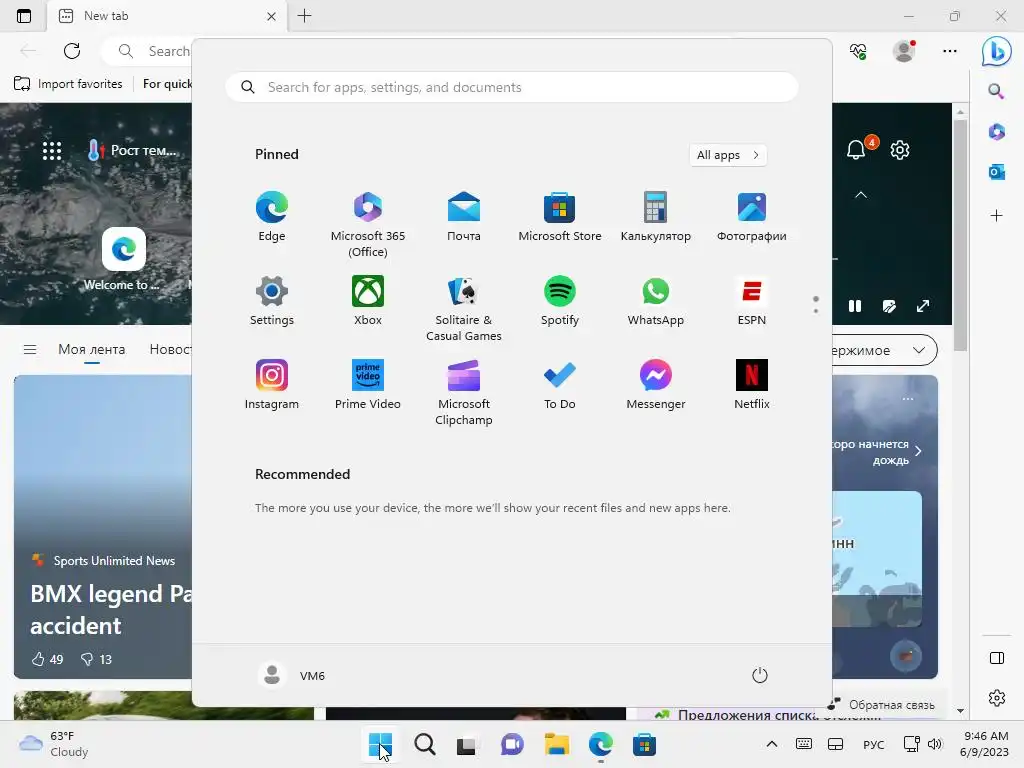Open taskbar Search
Viewport: 1024px width, 768px height.
[424, 744]
